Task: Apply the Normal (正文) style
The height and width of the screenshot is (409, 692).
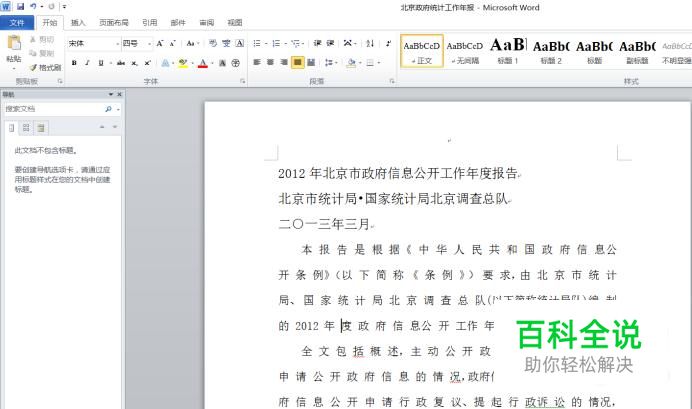Action: (422, 51)
